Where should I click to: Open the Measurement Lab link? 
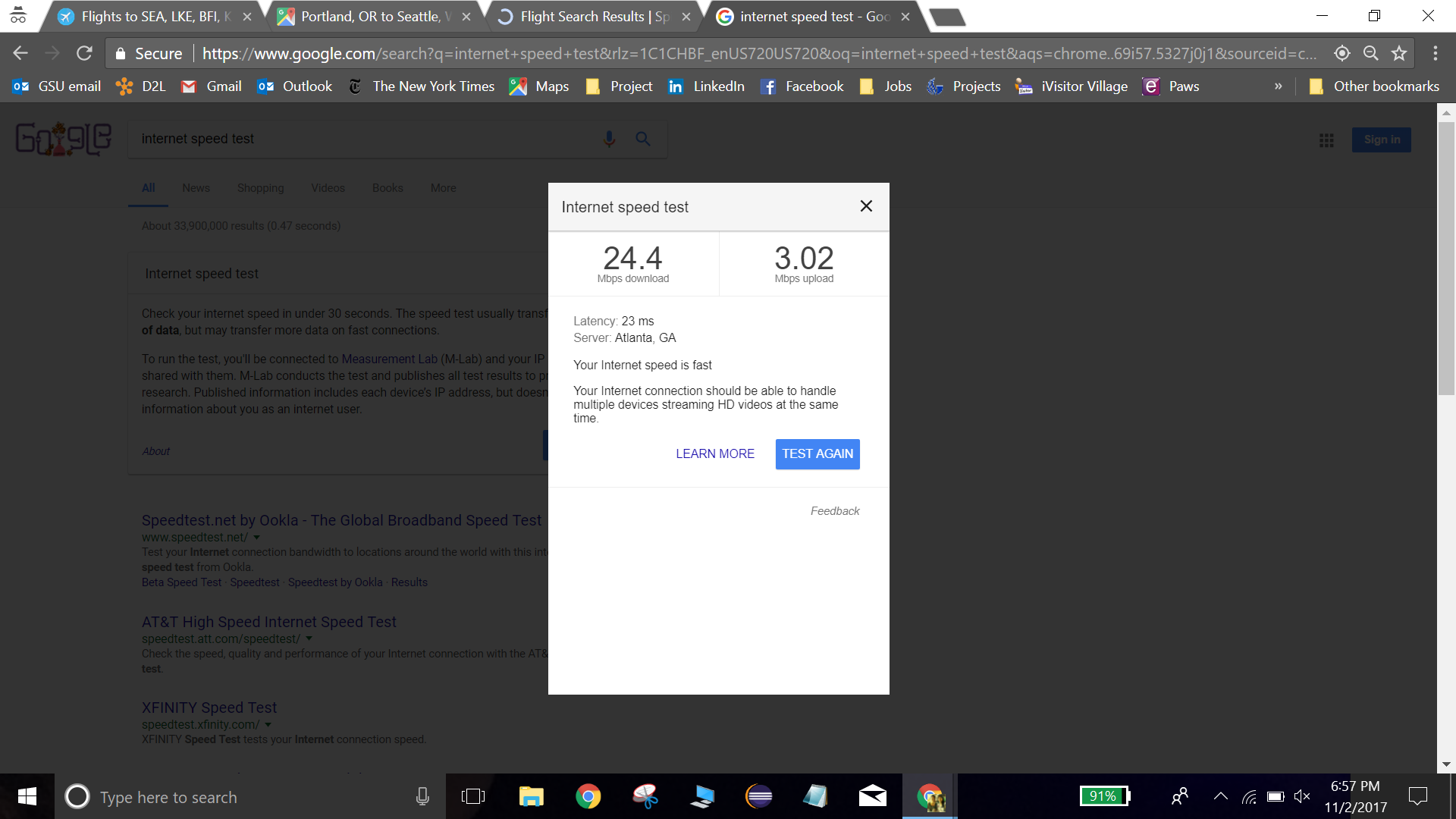click(x=389, y=359)
